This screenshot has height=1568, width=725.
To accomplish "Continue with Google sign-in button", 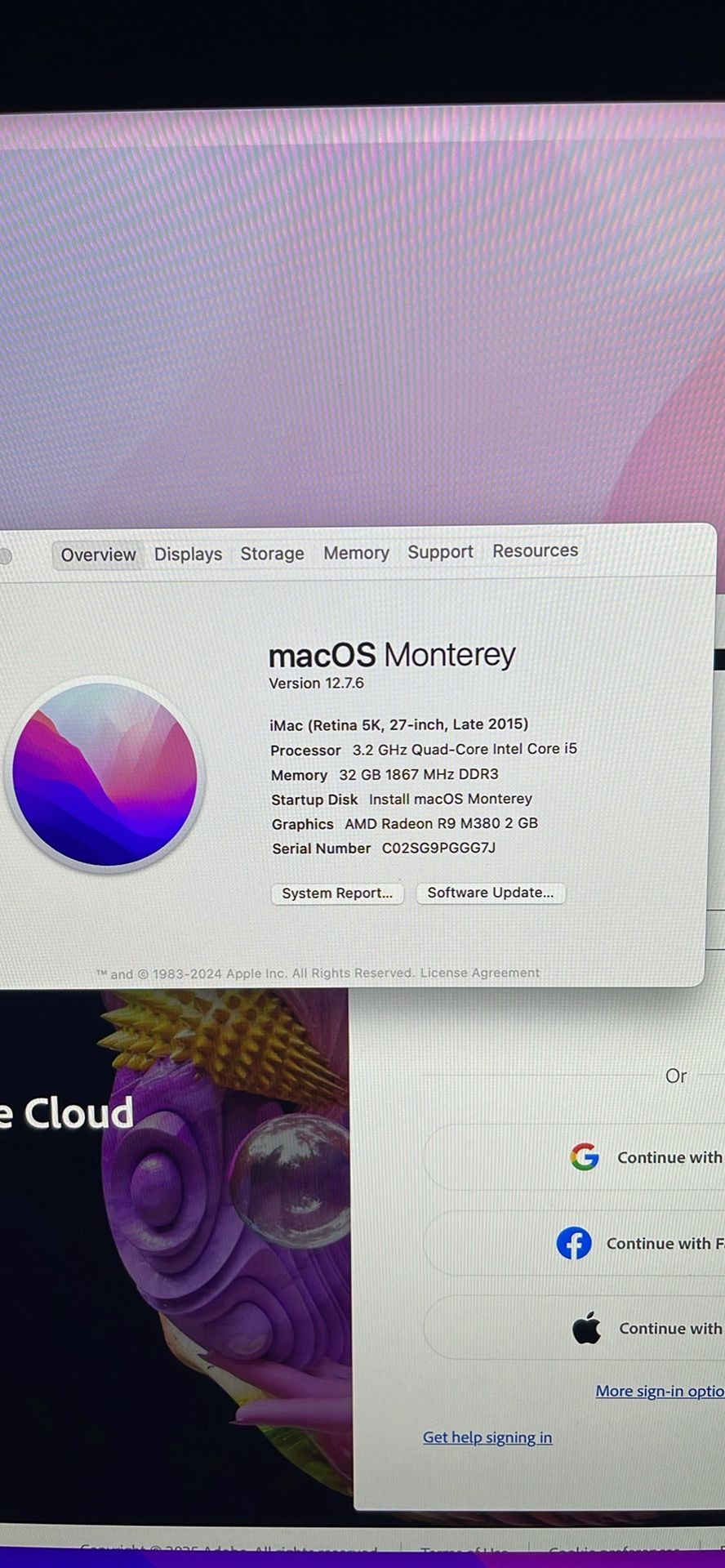I will (574, 1157).
